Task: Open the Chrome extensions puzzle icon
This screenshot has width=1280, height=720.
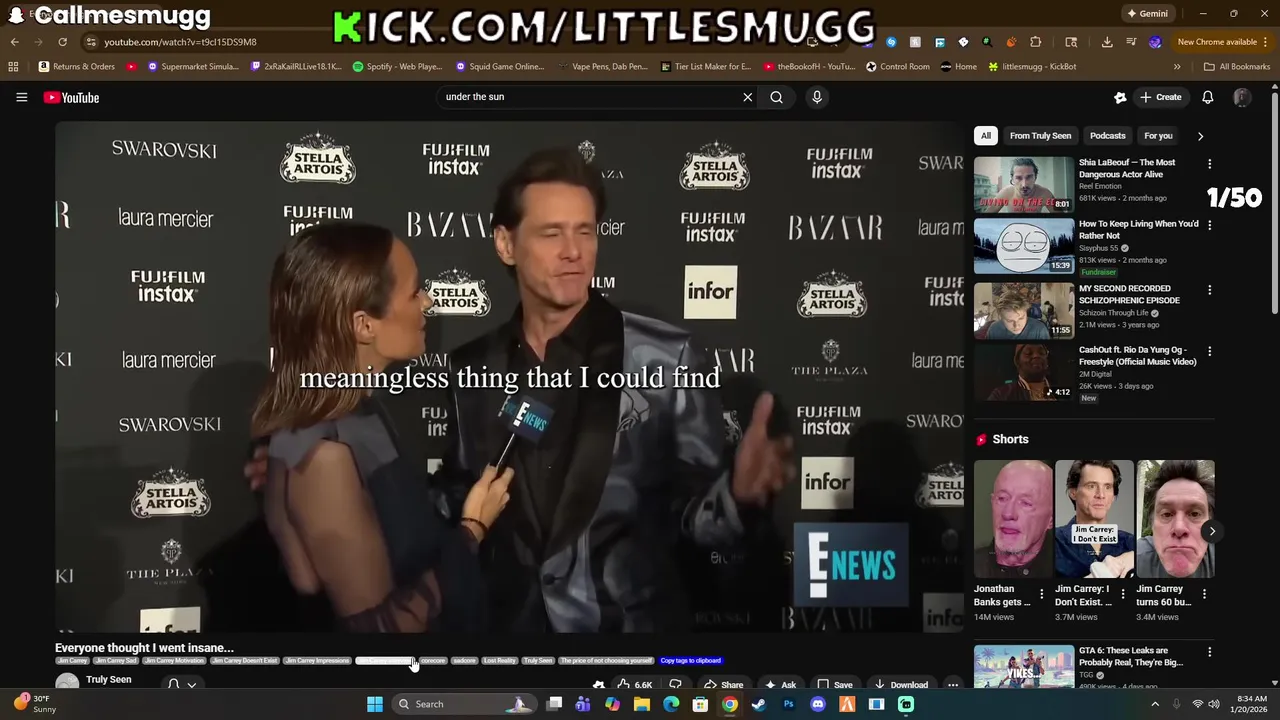Action: [1035, 42]
